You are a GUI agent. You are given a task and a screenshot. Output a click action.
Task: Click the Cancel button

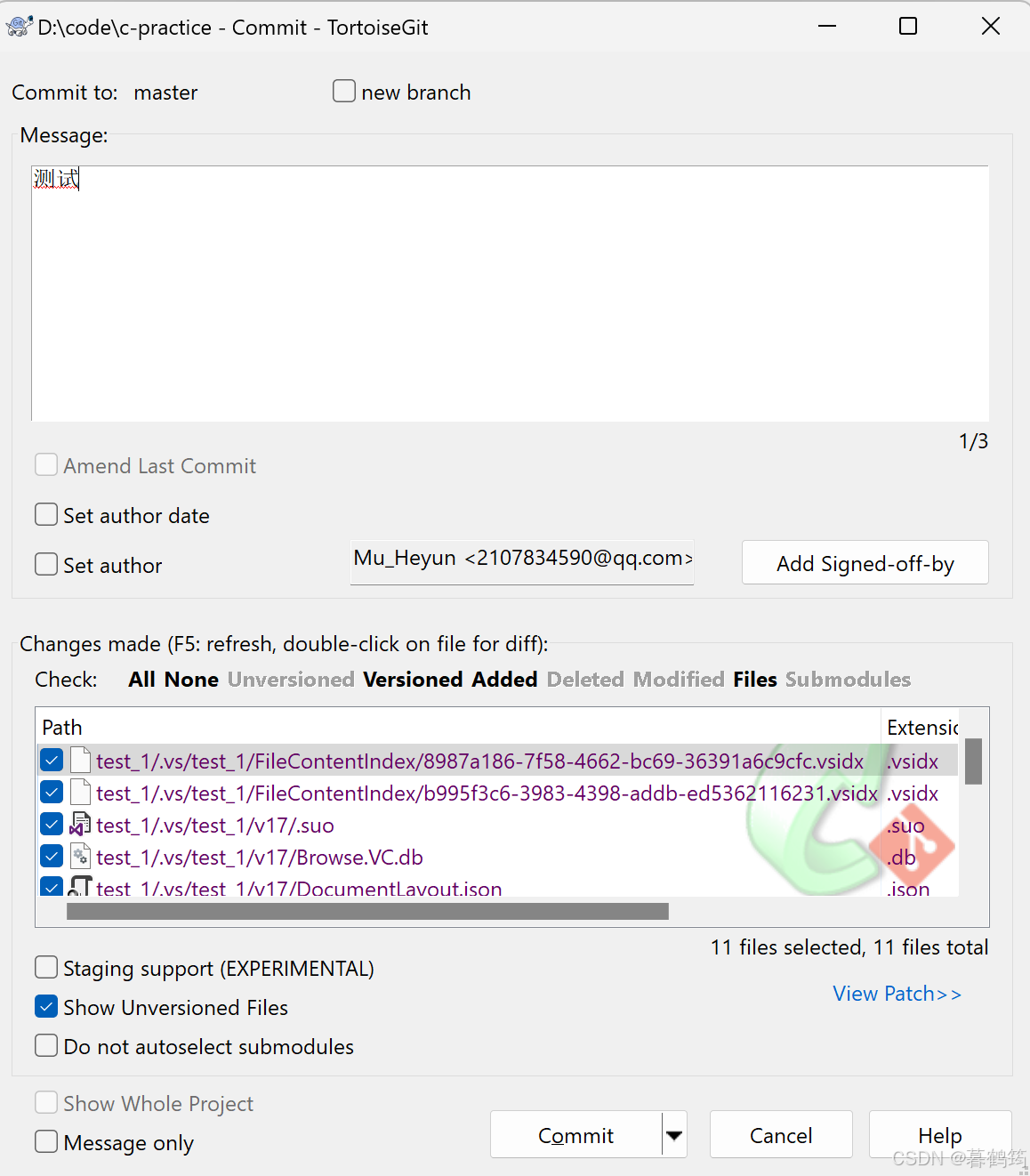(781, 1135)
